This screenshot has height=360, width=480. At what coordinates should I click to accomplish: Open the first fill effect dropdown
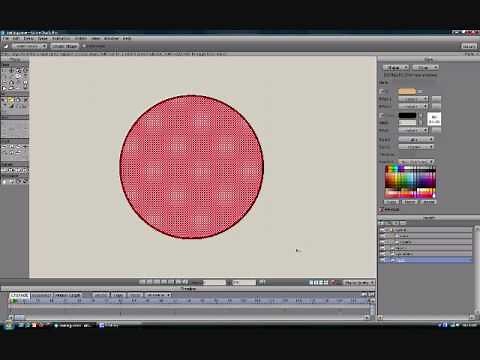413,99
